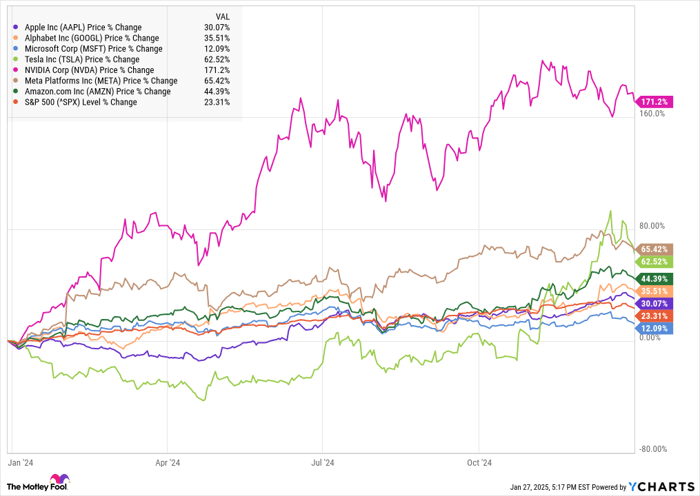Click the 44.39% Amazon end-value badge
700x496 pixels.
tap(656, 277)
